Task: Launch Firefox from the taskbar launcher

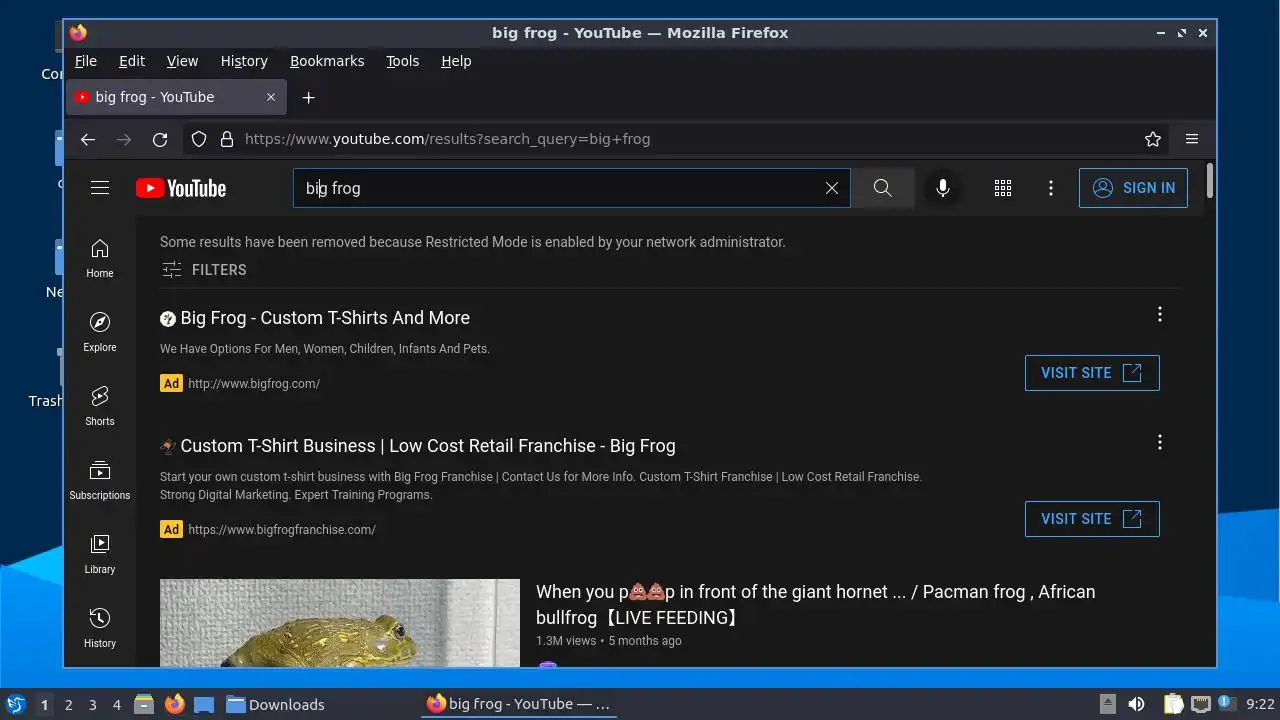Action: click(x=175, y=704)
